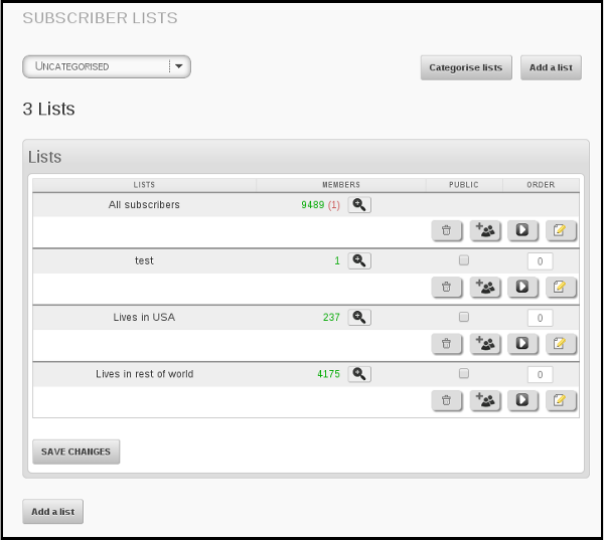
Task: Click the top Add a list button
Action: pyautogui.click(x=551, y=67)
